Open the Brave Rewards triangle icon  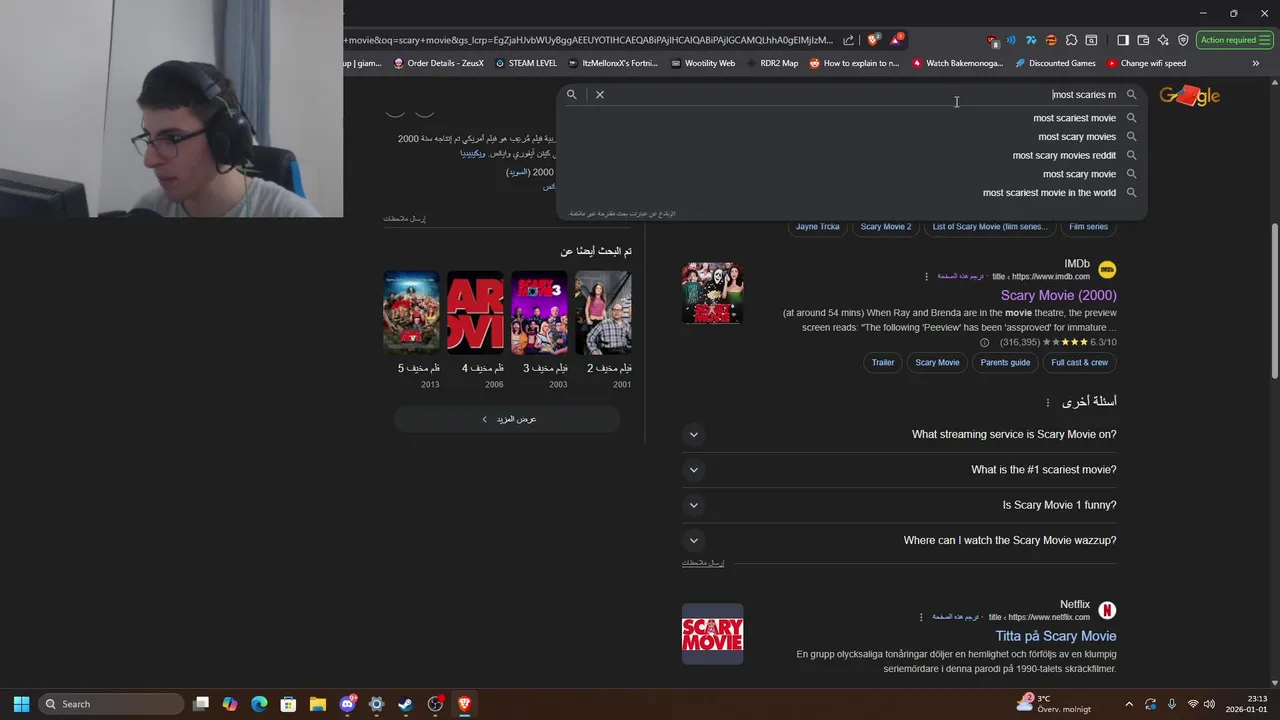tap(897, 40)
